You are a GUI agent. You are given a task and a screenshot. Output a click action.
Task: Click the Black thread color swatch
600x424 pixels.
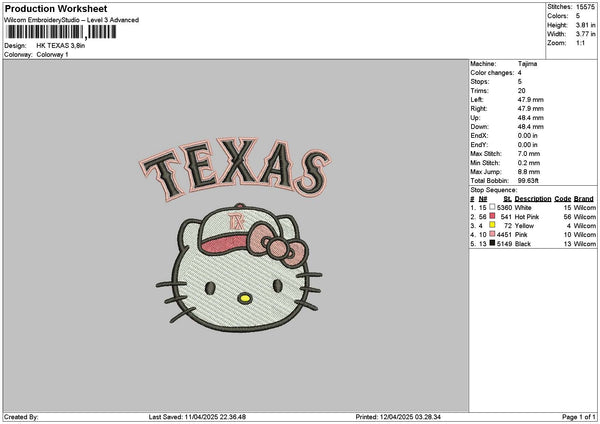(493, 243)
